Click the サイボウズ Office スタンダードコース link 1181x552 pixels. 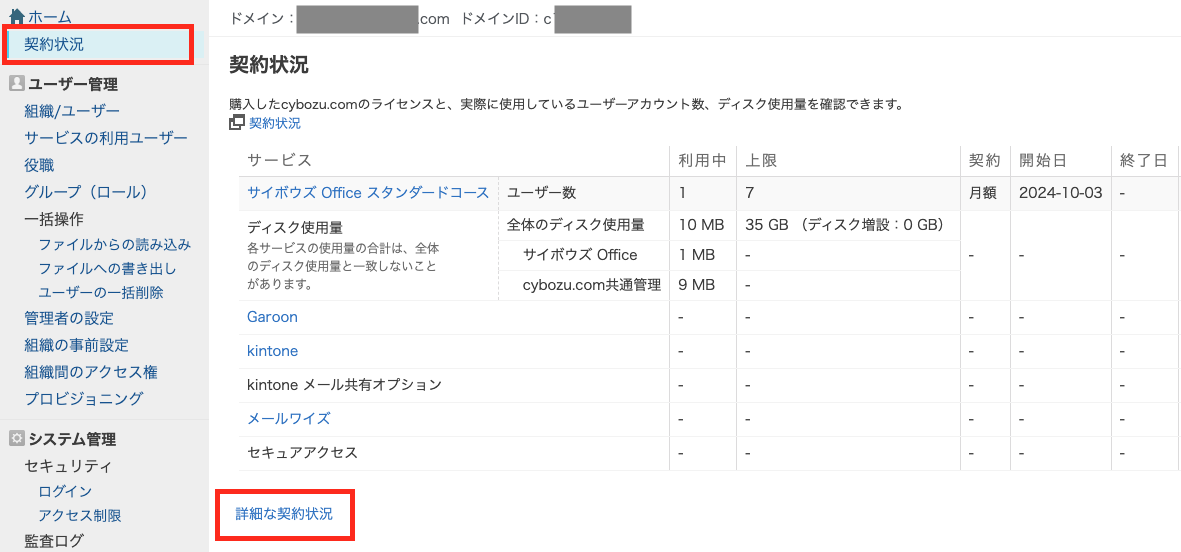pyautogui.click(x=368, y=193)
